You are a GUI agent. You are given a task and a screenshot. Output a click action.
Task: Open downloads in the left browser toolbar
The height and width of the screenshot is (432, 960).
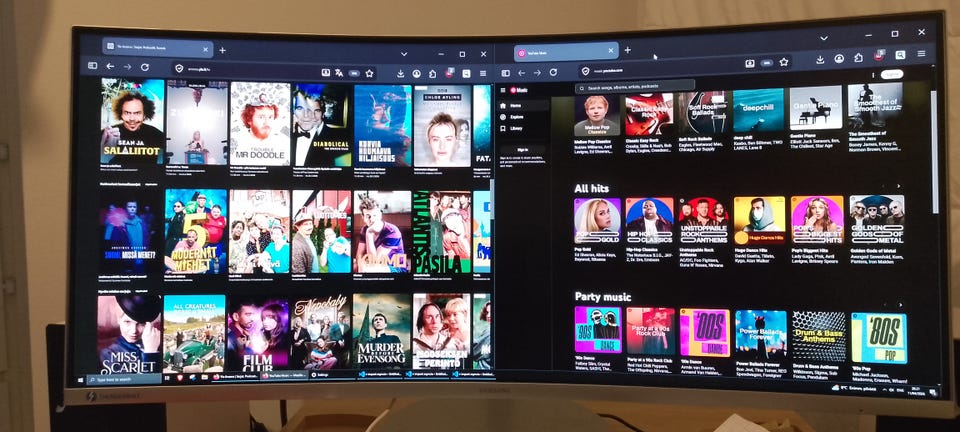[x=400, y=73]
